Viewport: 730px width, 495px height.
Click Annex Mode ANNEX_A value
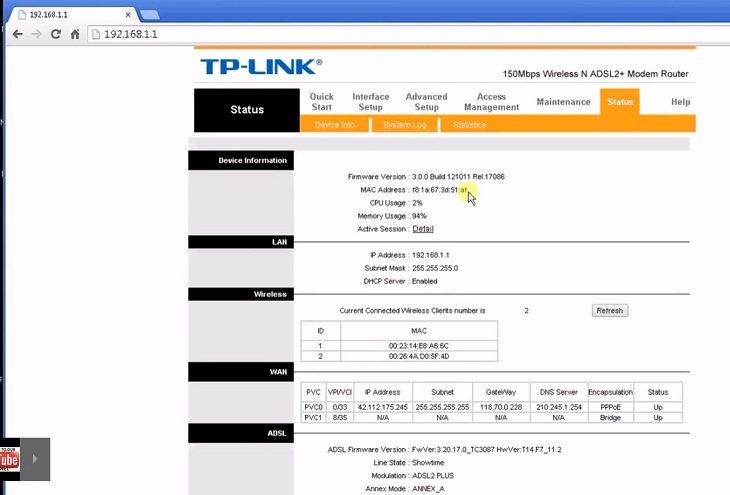[428, 488]
